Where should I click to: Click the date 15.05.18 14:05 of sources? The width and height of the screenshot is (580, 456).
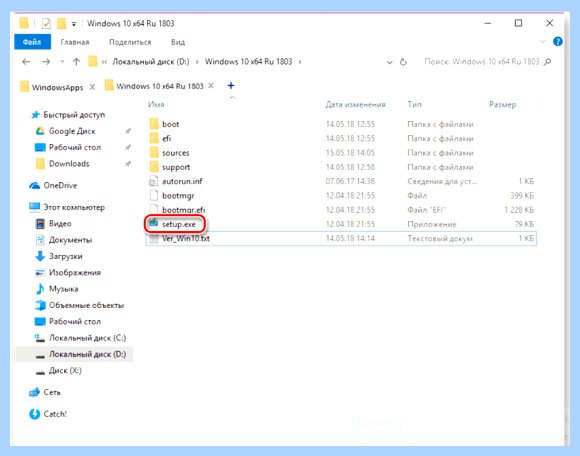(x=350, y=153)
